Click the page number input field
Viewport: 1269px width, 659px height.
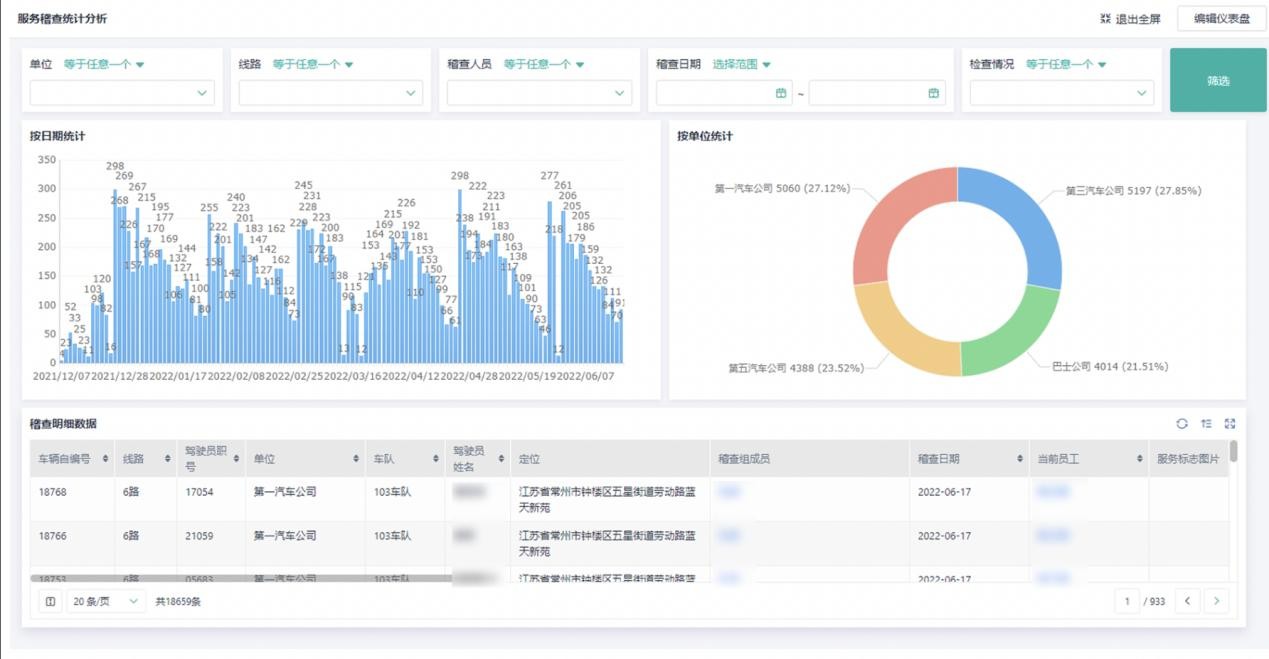point(1128,601)
